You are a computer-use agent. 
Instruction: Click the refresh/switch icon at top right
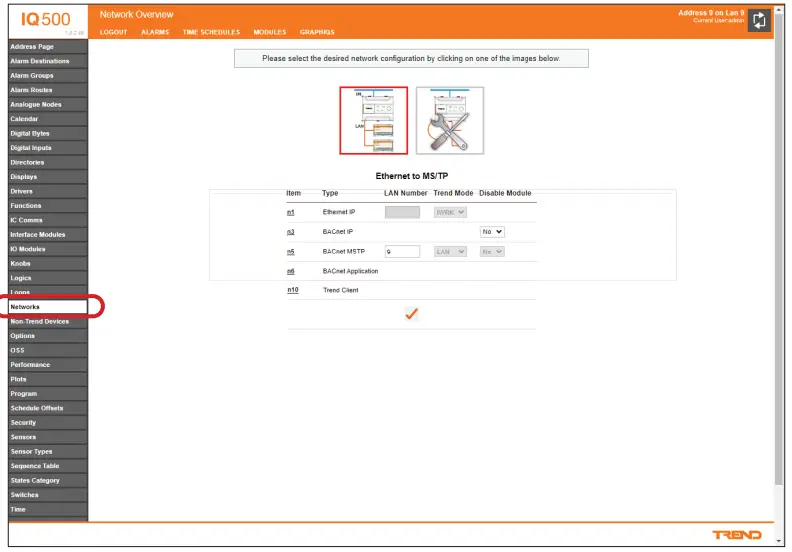[x=759, y=20]
